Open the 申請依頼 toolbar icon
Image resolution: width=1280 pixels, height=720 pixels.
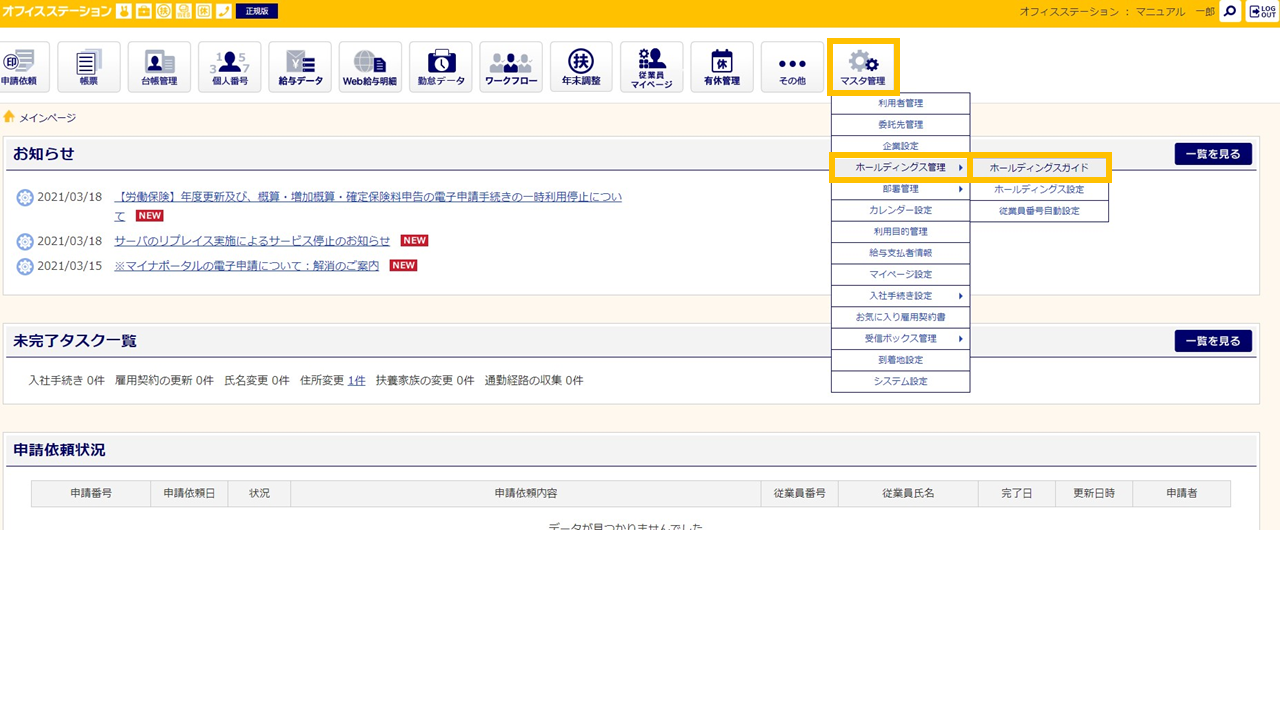(x=18, y=67)
